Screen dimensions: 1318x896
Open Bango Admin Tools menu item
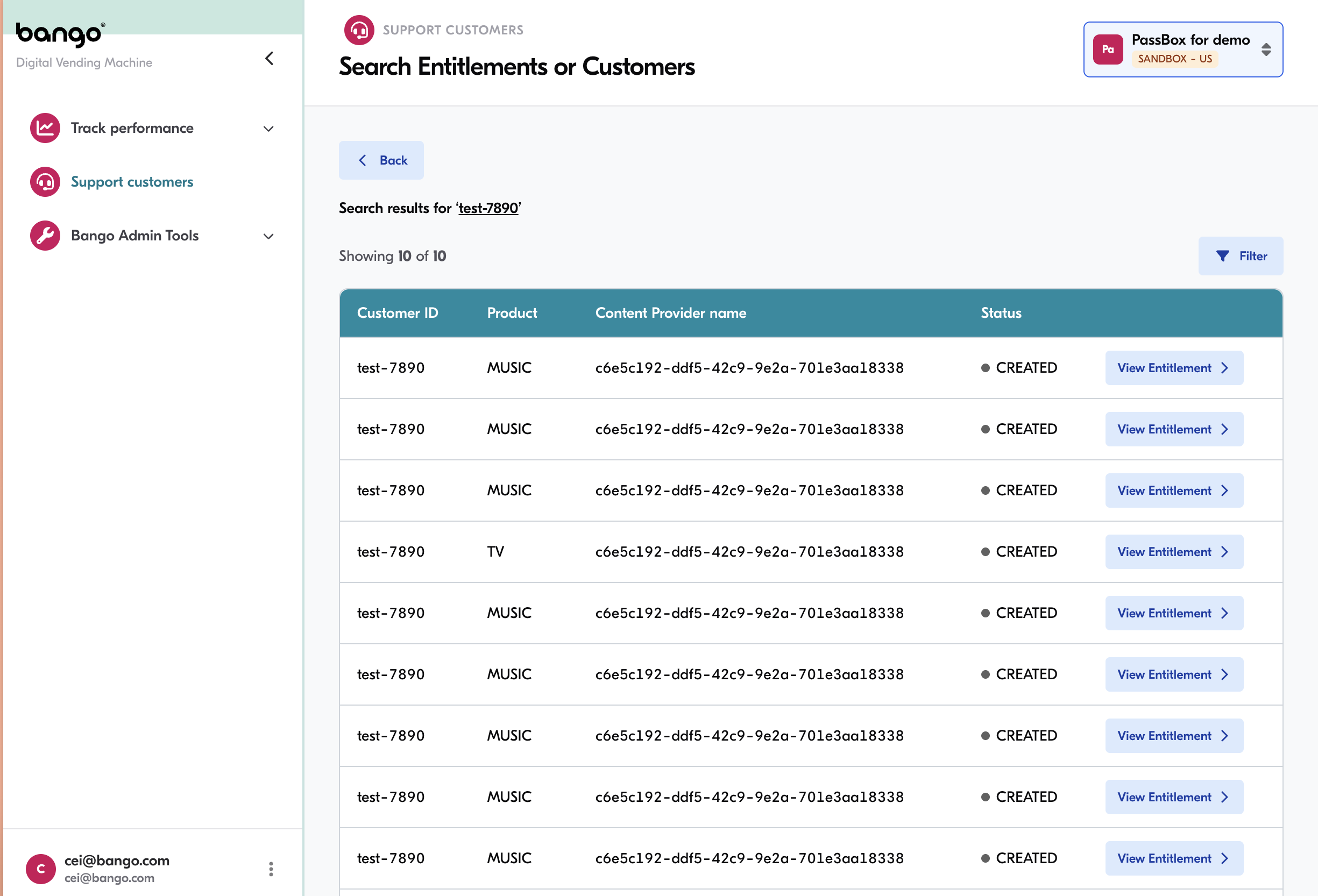[152, 236]
